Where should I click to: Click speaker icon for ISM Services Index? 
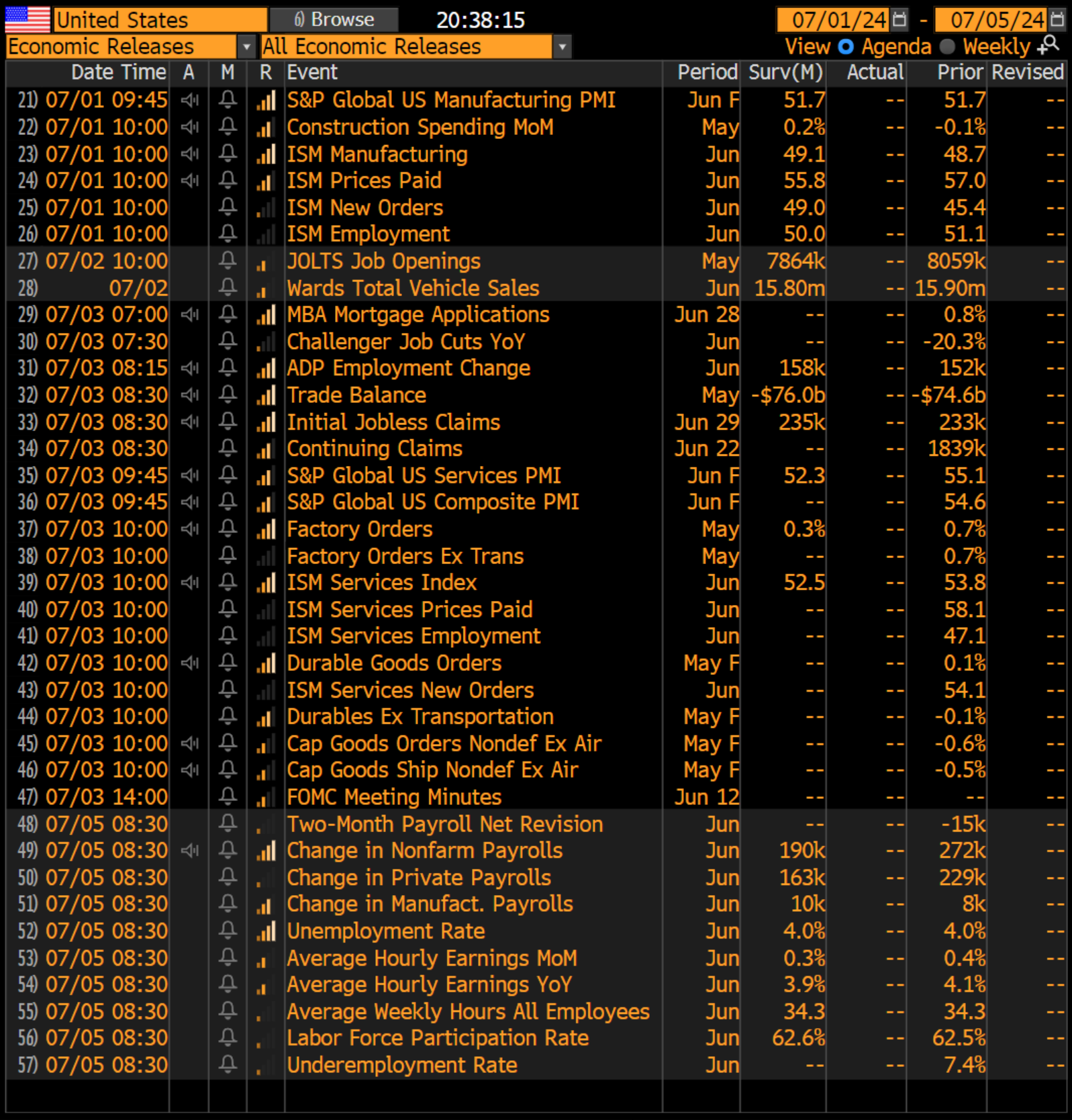click(190, 582)
